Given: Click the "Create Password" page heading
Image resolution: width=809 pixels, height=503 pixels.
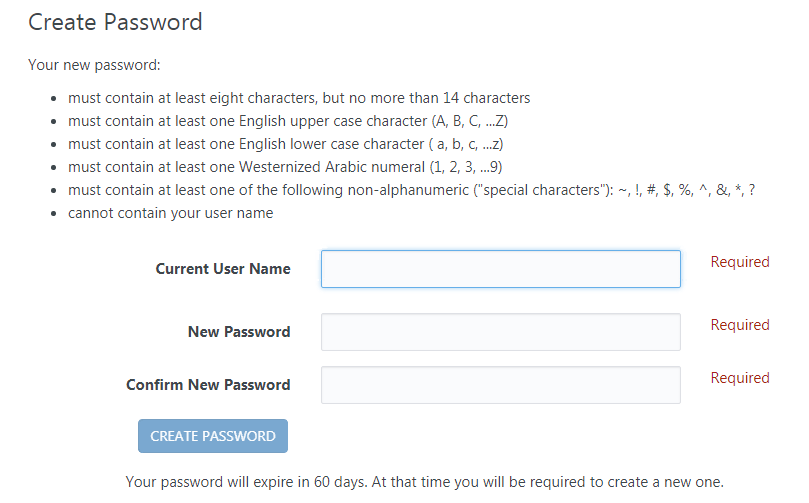Looking at the screenshot, I should tap(115, 22).
